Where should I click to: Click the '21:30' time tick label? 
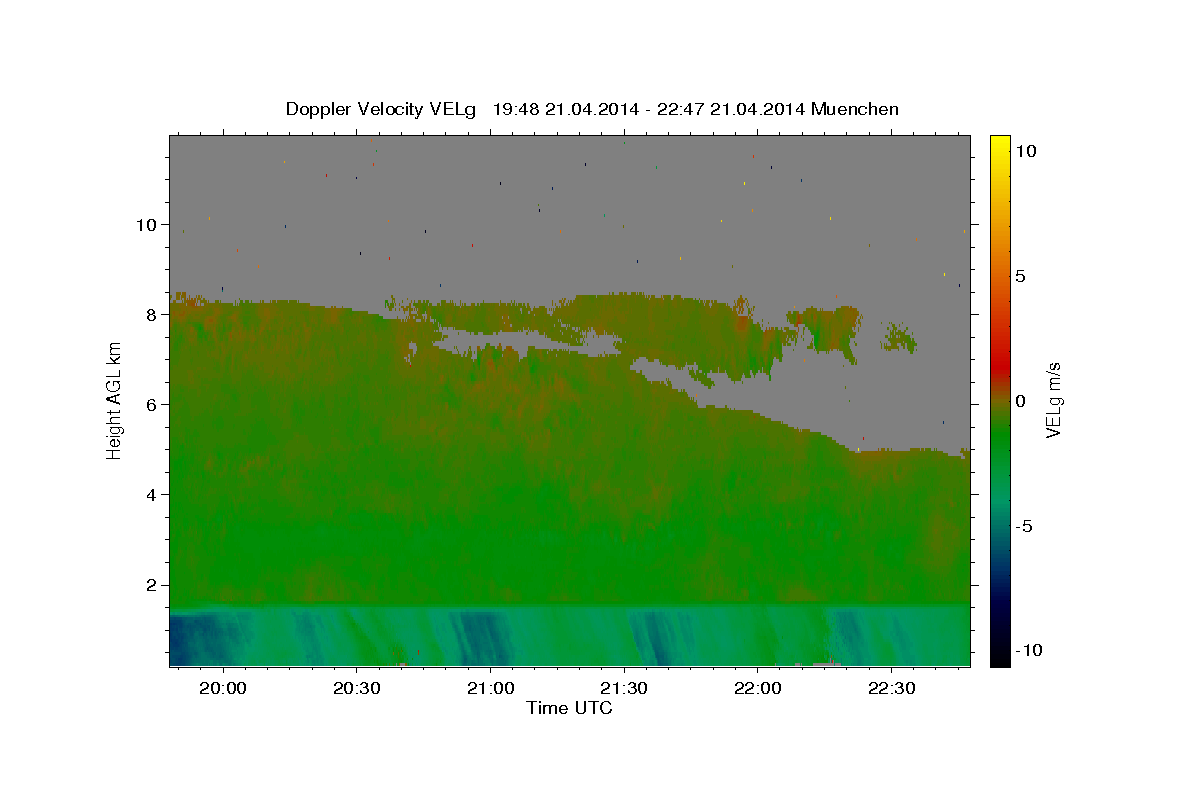624,689
